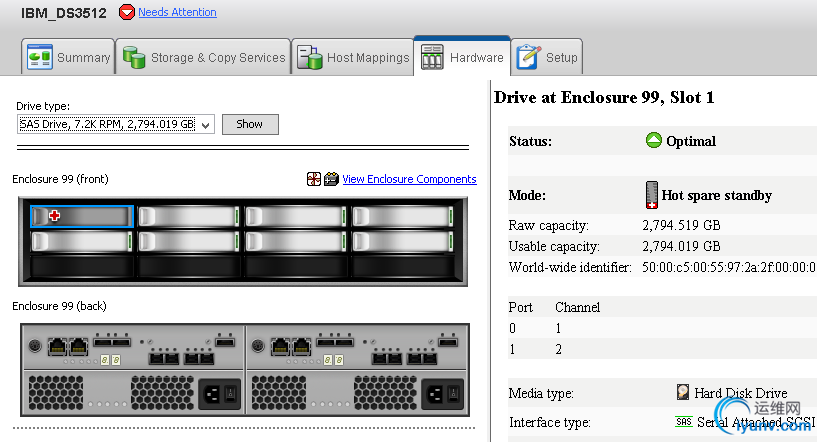Click the fan icon beside View Enclosure Components
Viewport: 817px width, 442px height.
point(314,179)
